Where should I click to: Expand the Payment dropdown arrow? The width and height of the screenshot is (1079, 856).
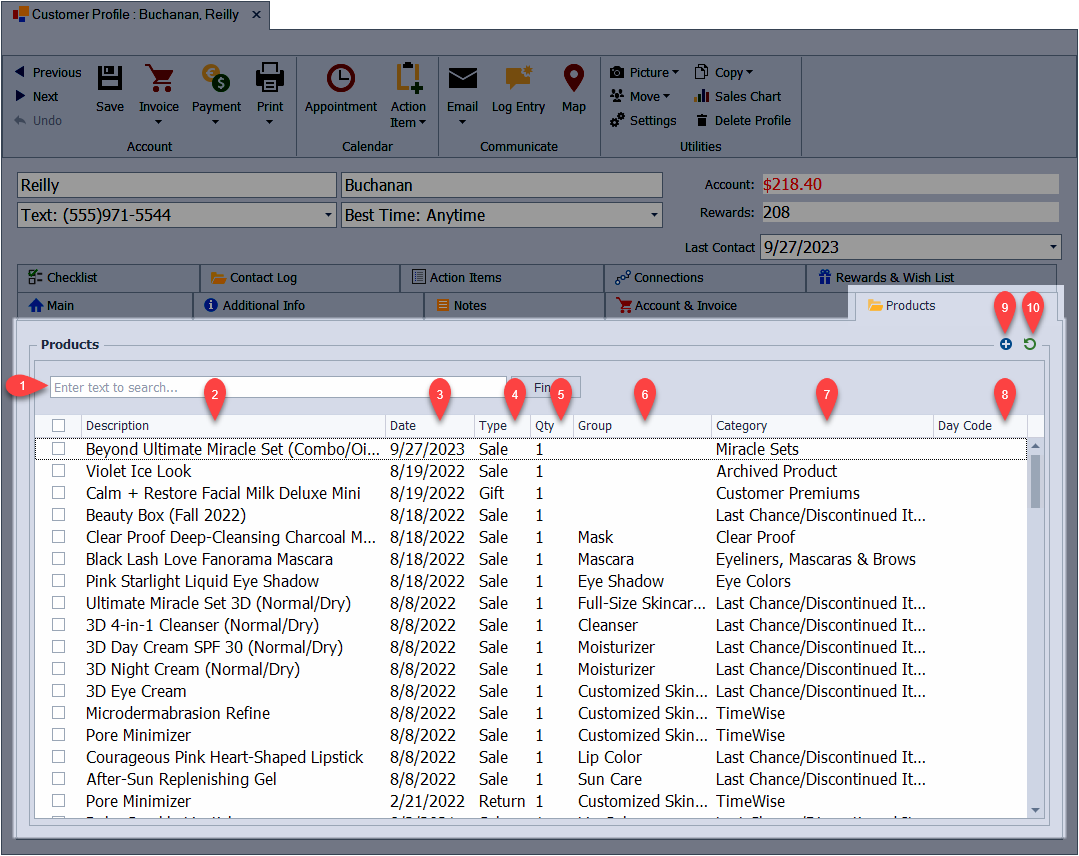215,122
